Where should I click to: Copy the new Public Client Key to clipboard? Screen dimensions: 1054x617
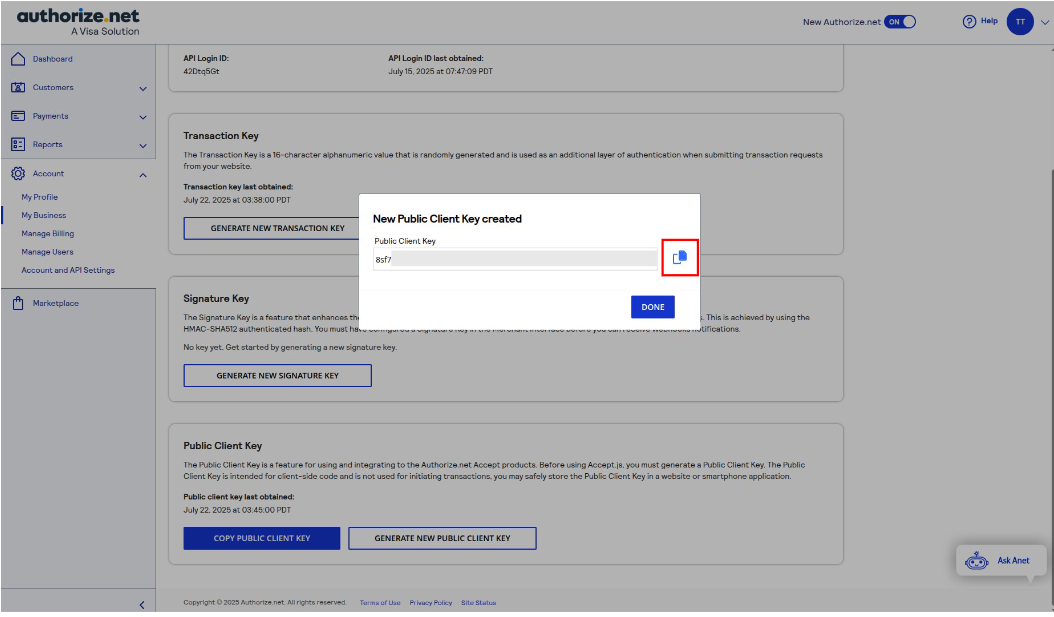[680, 257]
